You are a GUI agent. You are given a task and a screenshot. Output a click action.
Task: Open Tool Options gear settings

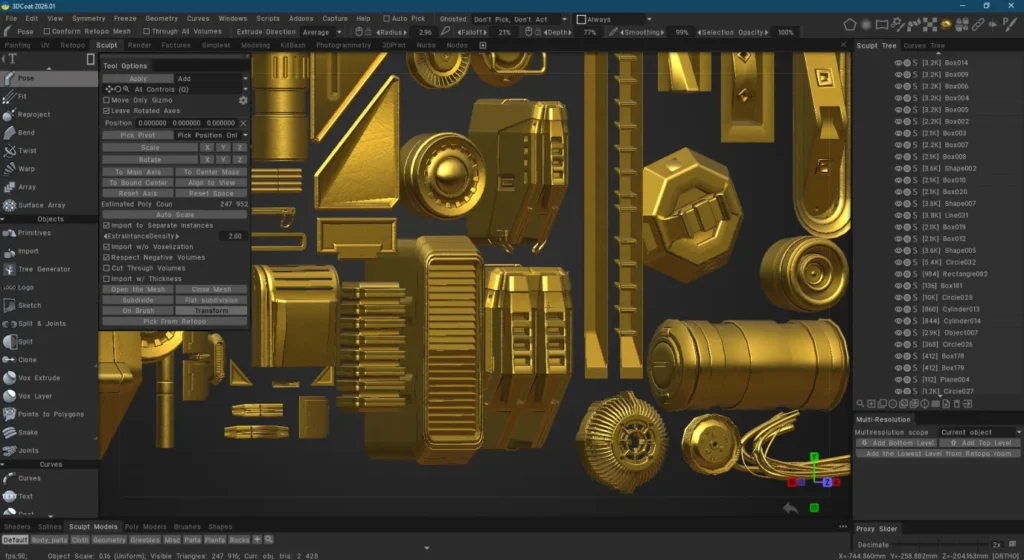(x=242, y=100)
